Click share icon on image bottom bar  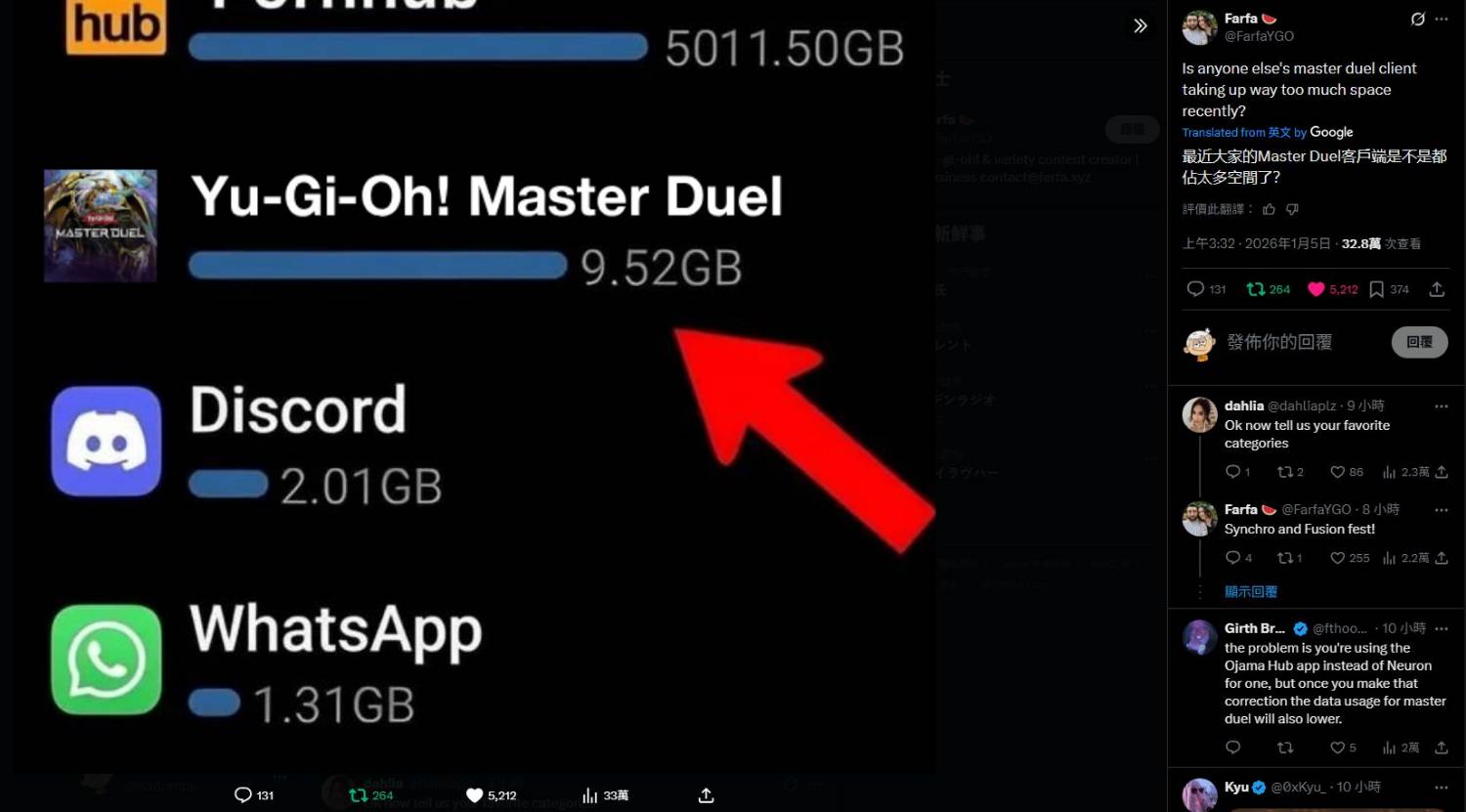pos(706,795)
